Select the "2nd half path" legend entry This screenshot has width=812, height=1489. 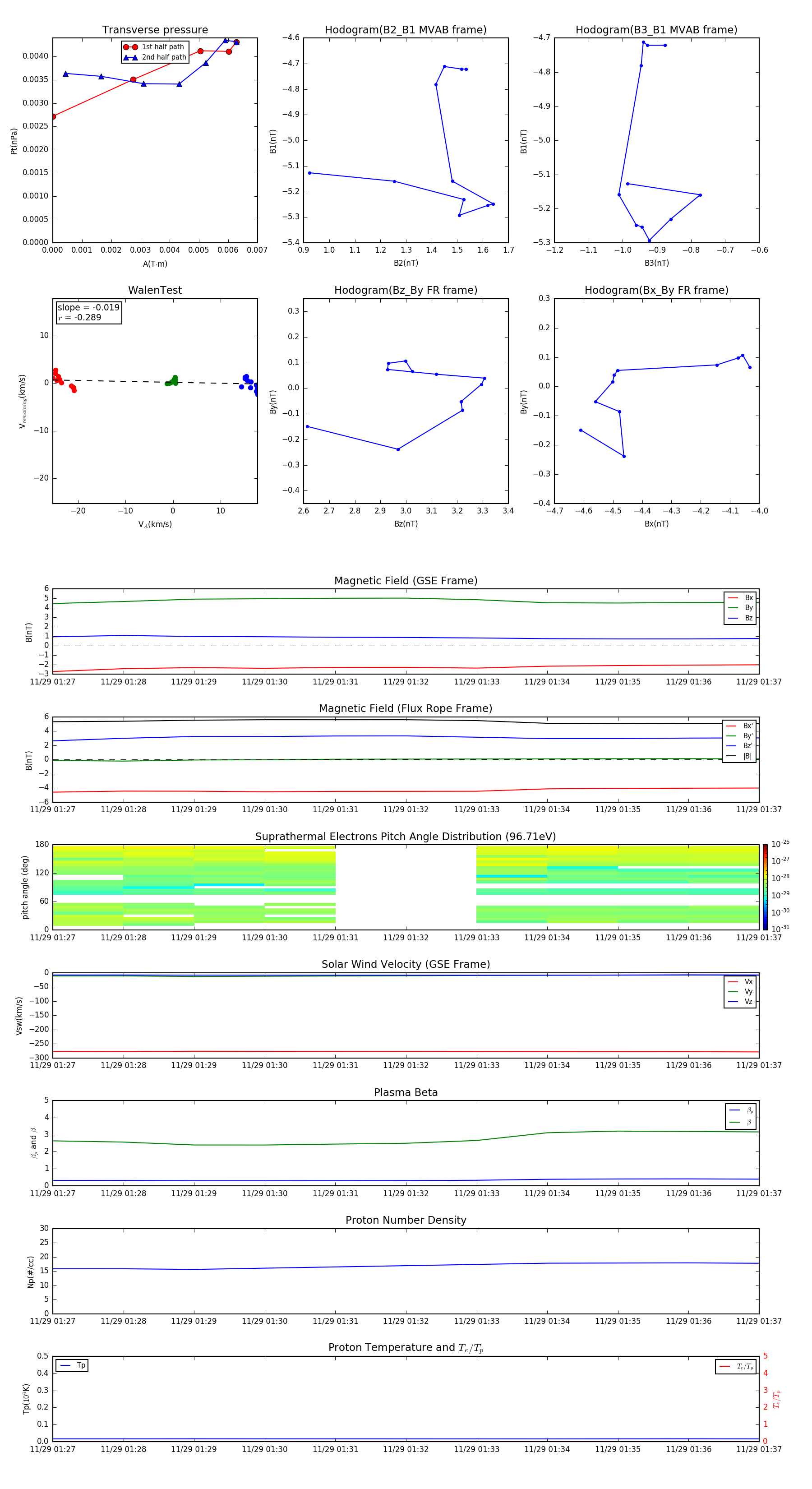coord(154,57)
